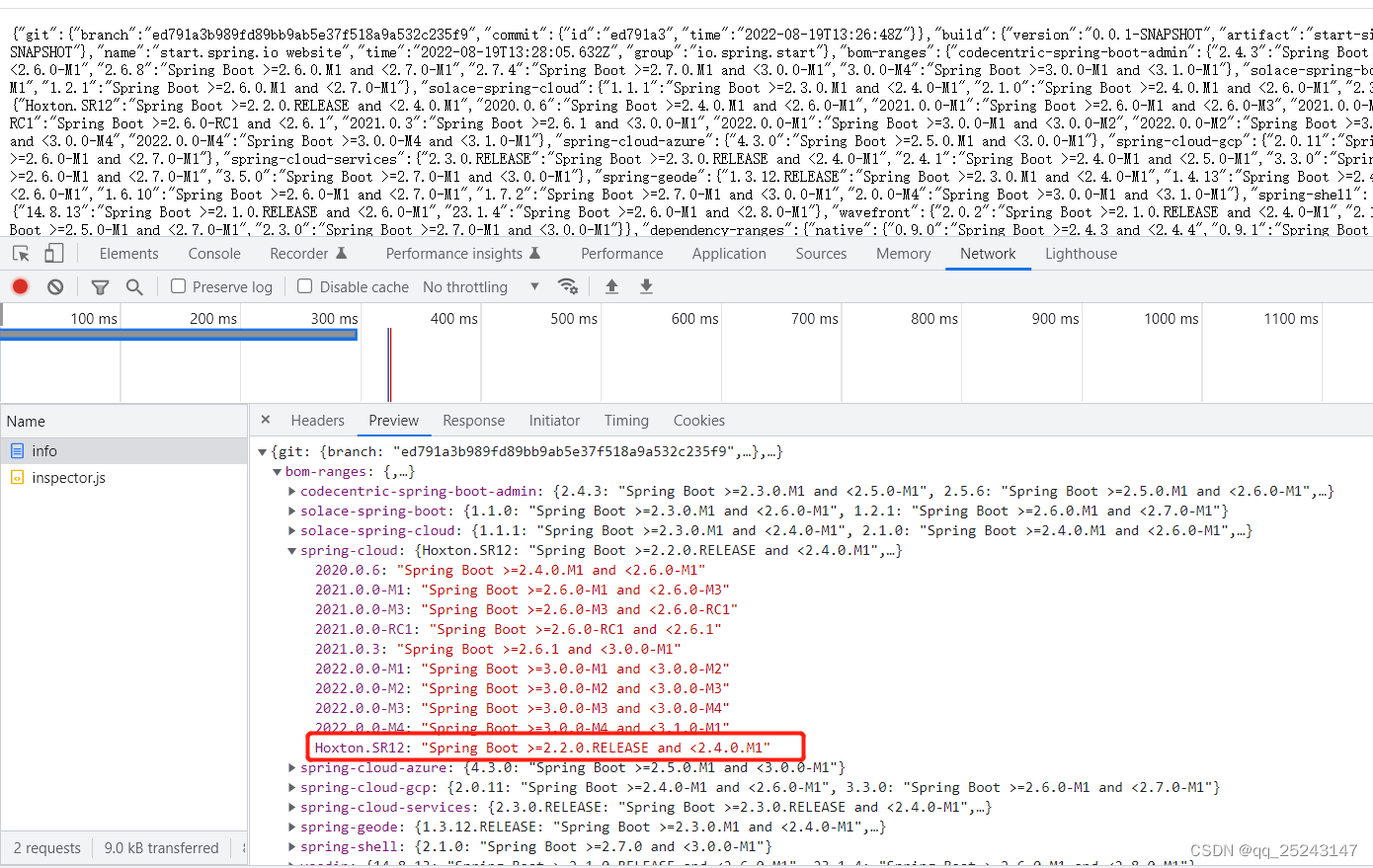This screenshot has height=868, width=1373.
Task: Click the 2 requests status entry
Action: (x=47, y=848)
